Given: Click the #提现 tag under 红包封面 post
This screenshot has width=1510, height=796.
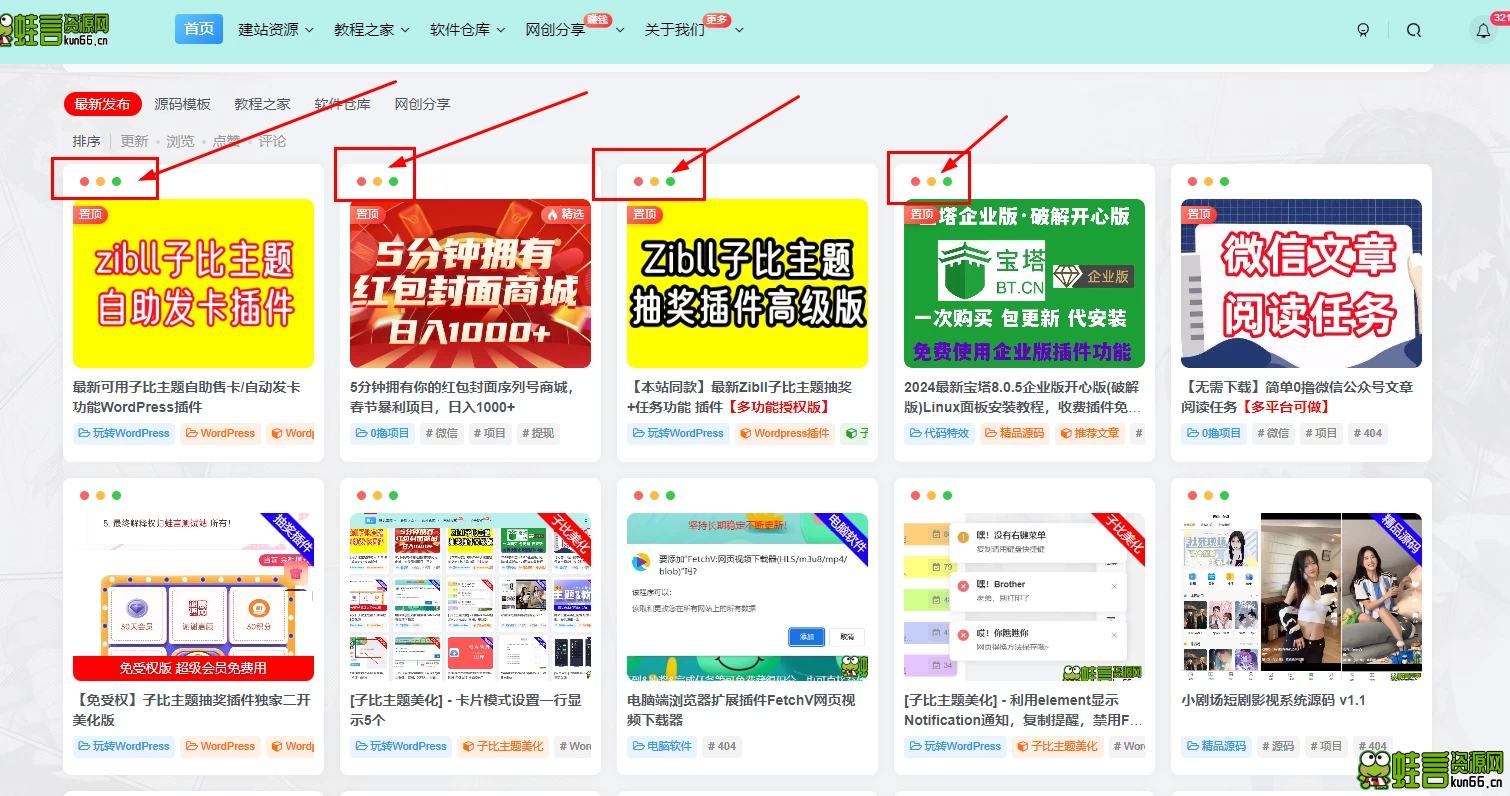Looking at the screenshot, I should [539, 433].
